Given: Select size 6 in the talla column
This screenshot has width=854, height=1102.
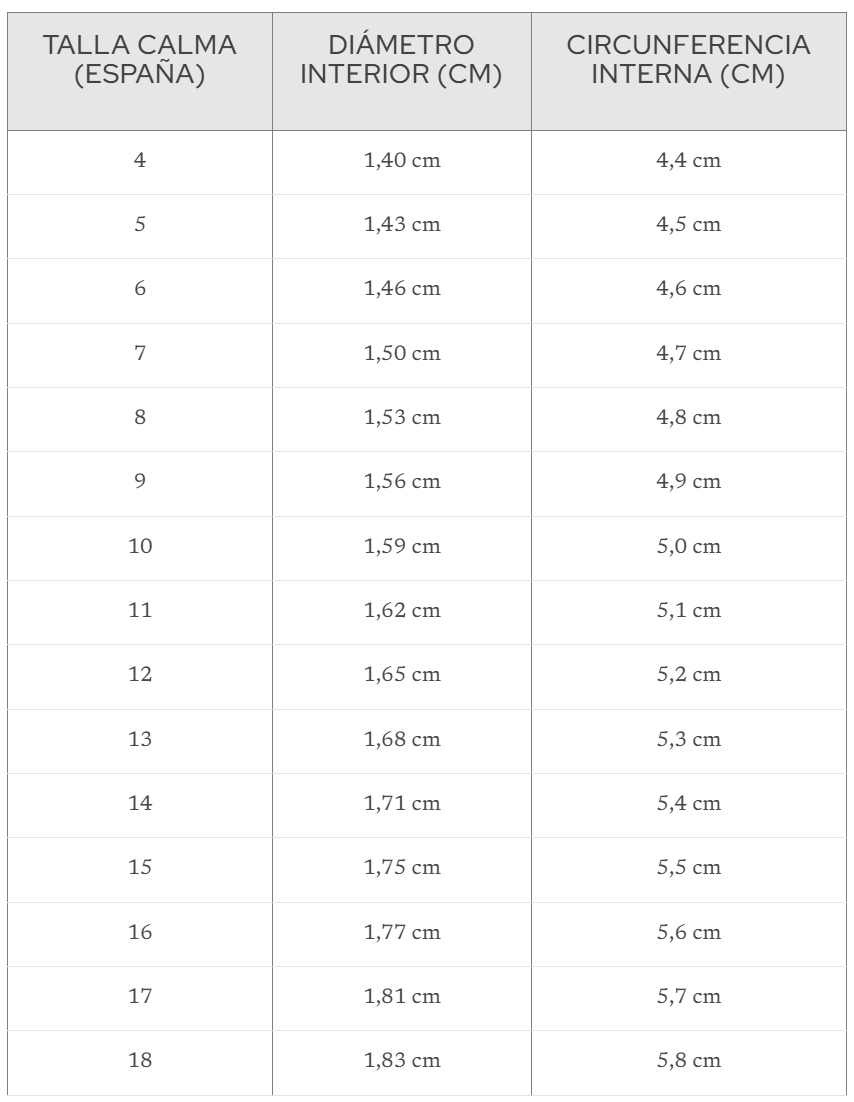Looking at the screenshot, I should (x=140, y=289).
